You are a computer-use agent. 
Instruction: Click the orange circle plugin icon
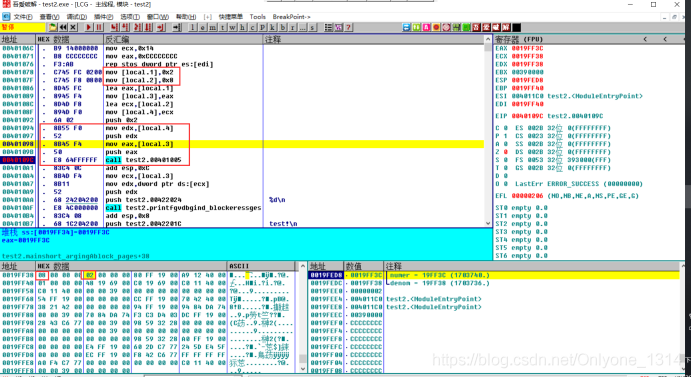[436, 27]
